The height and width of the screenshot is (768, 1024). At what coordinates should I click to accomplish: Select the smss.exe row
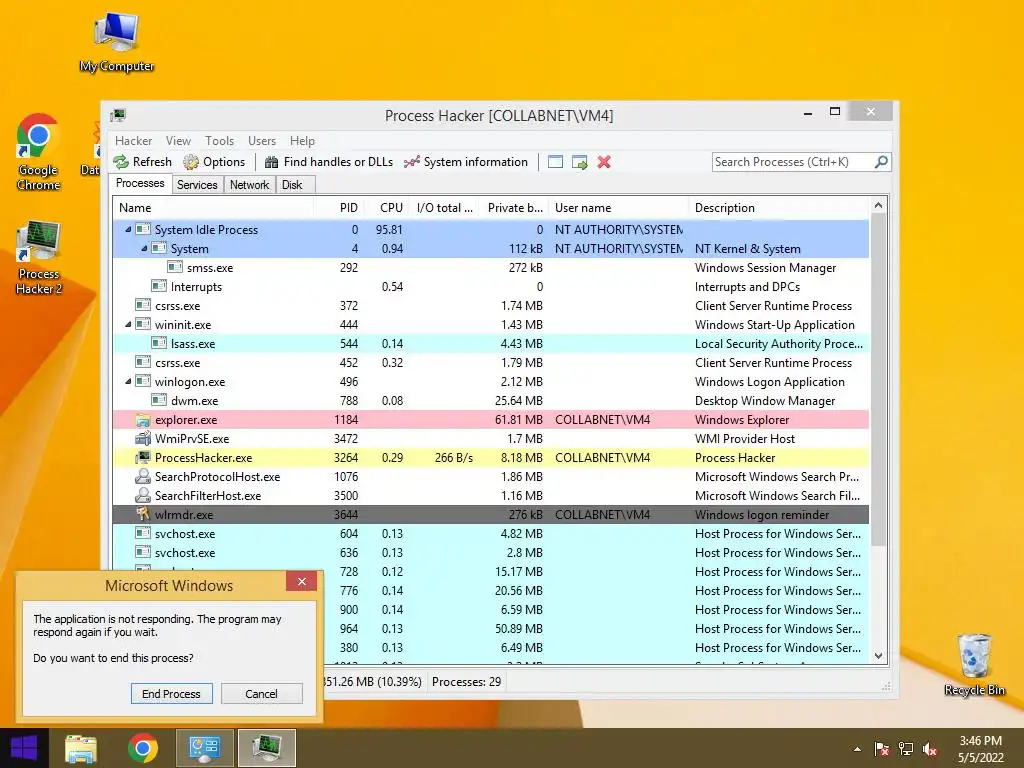point(491,268)
